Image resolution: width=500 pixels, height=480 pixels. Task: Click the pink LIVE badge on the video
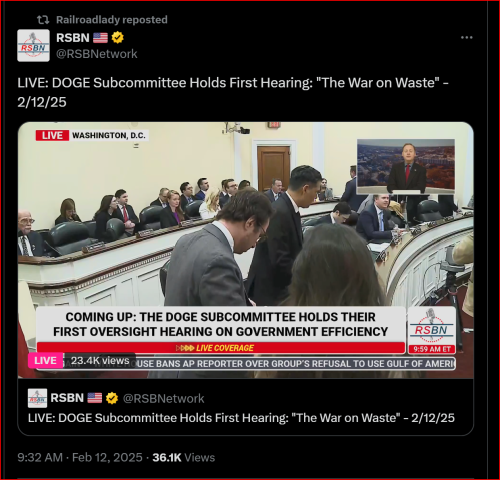[x=46, y=361]
